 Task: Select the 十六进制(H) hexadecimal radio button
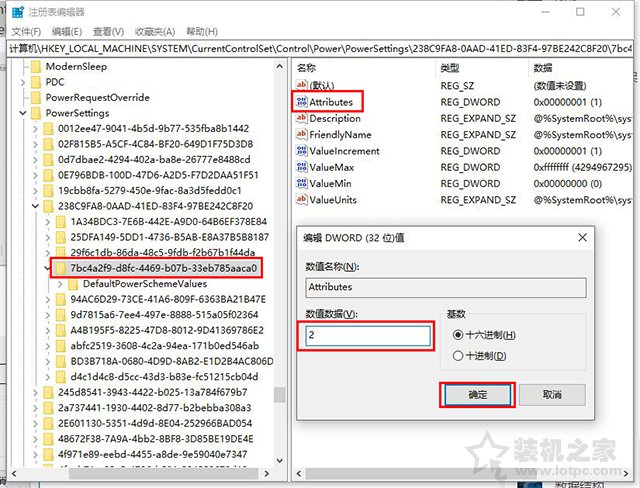coord(458,335)
